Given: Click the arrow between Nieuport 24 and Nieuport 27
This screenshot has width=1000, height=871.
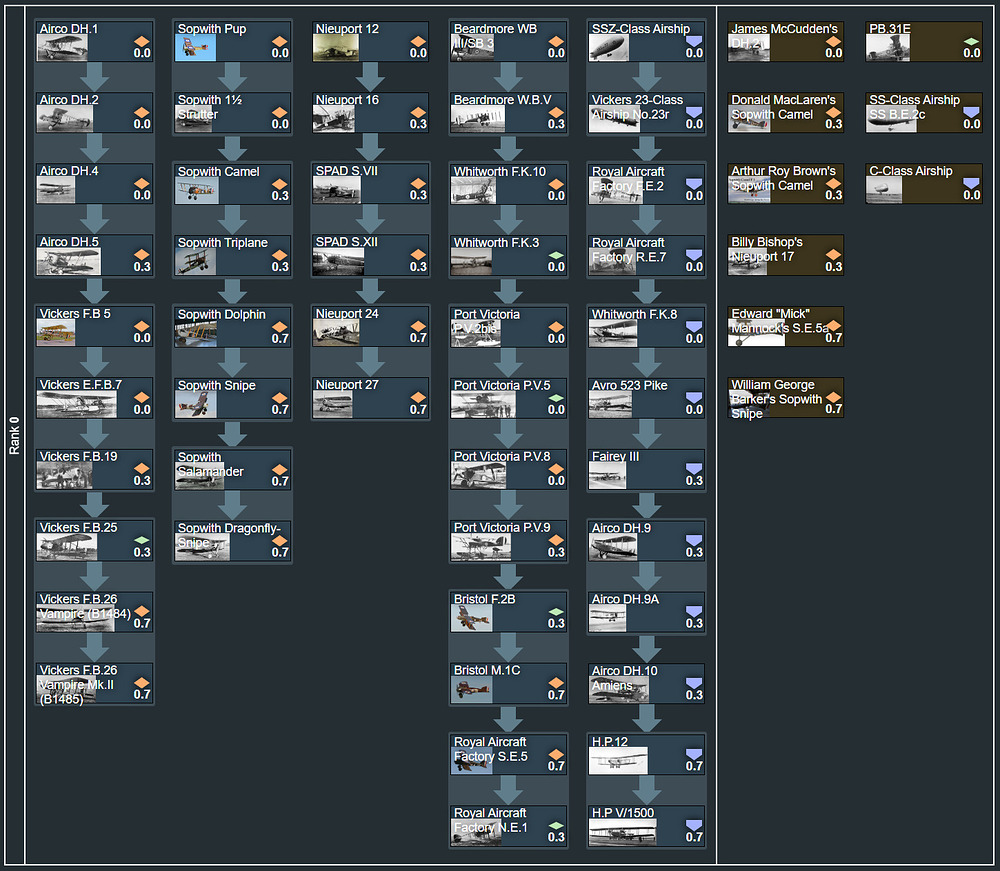Looking at the screenshot, I should 371,362.
